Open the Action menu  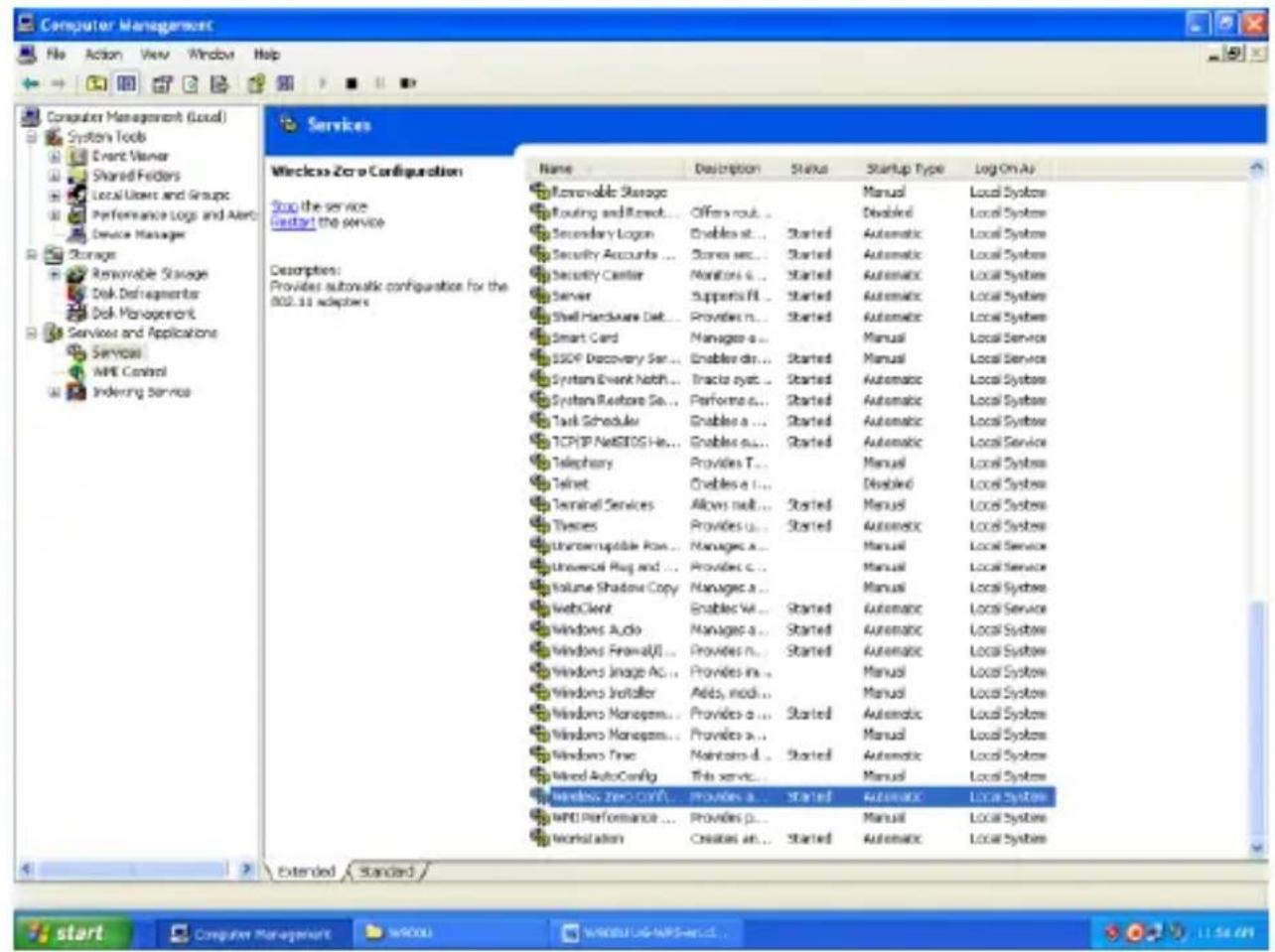102,55
